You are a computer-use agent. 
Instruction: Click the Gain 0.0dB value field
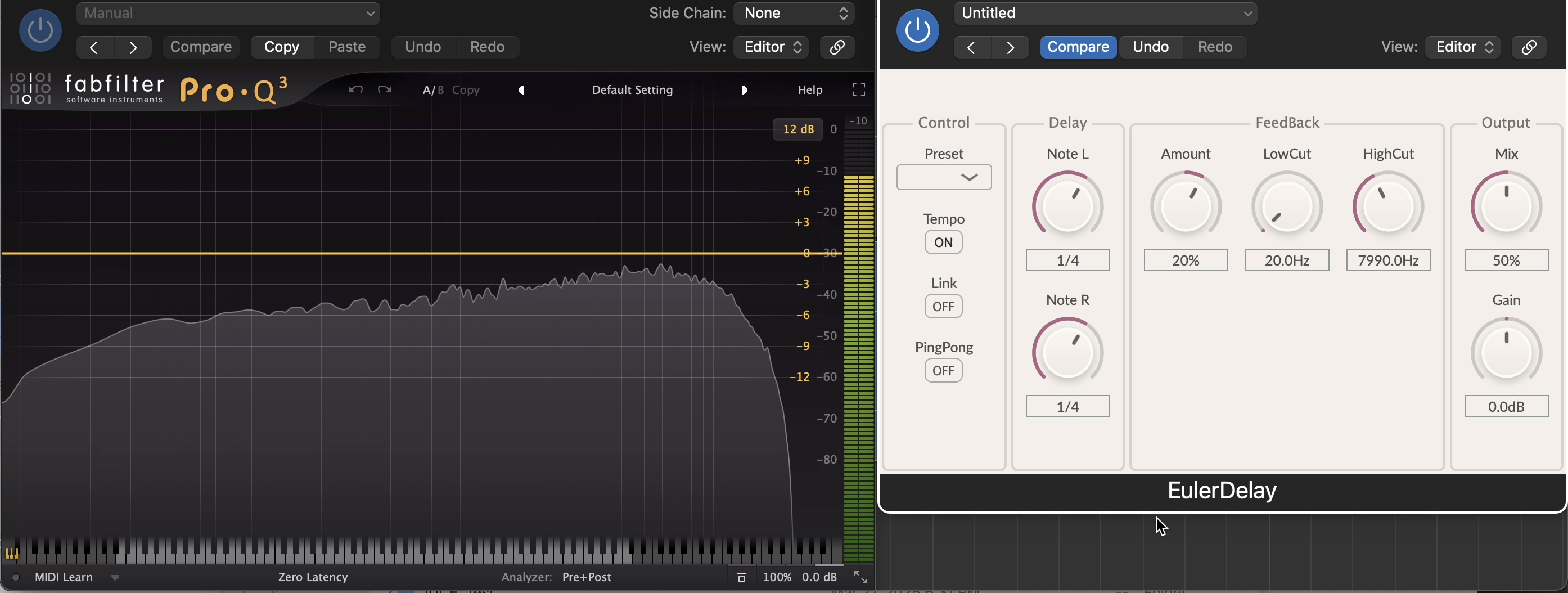pos(1506,407)
